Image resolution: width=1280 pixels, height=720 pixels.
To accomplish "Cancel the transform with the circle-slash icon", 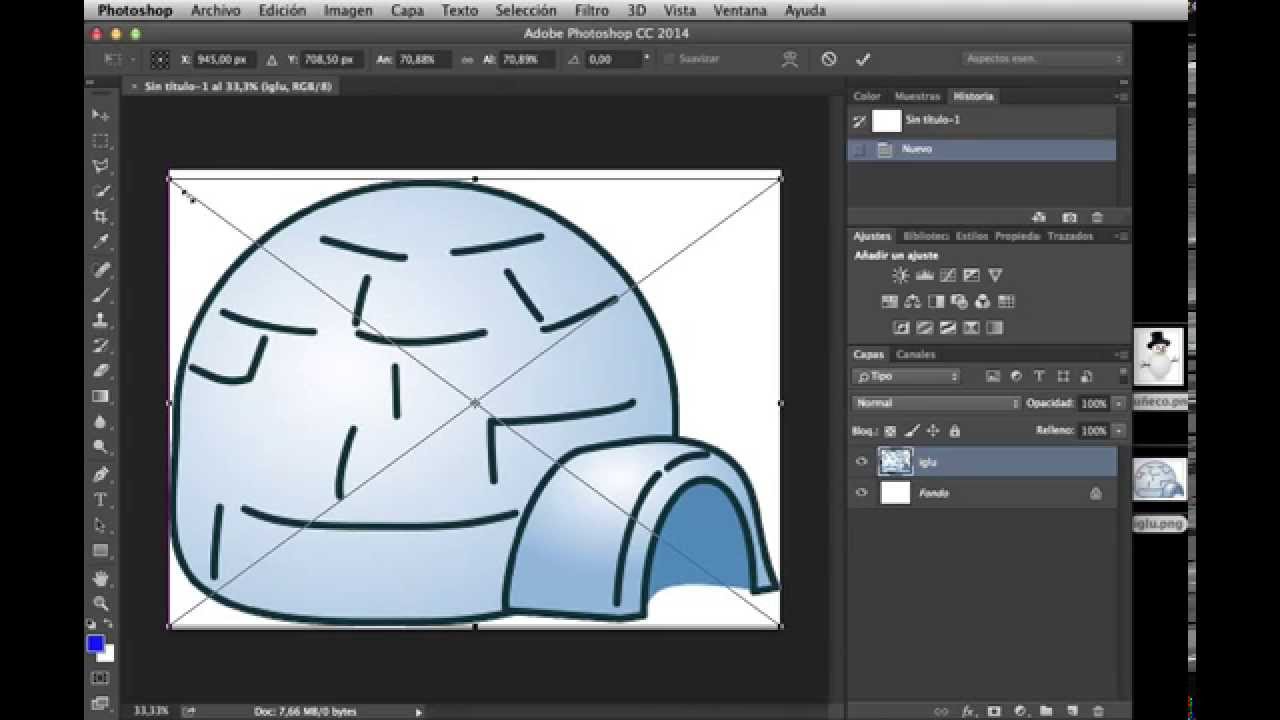I will click(829, 59).
